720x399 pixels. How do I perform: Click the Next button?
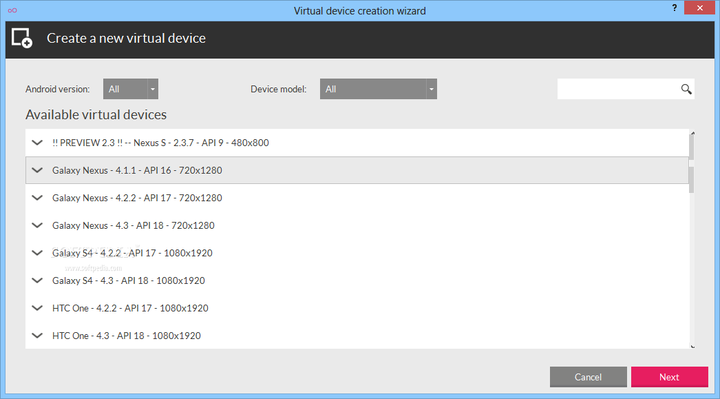pyautogui.click(x=669, y=377)
